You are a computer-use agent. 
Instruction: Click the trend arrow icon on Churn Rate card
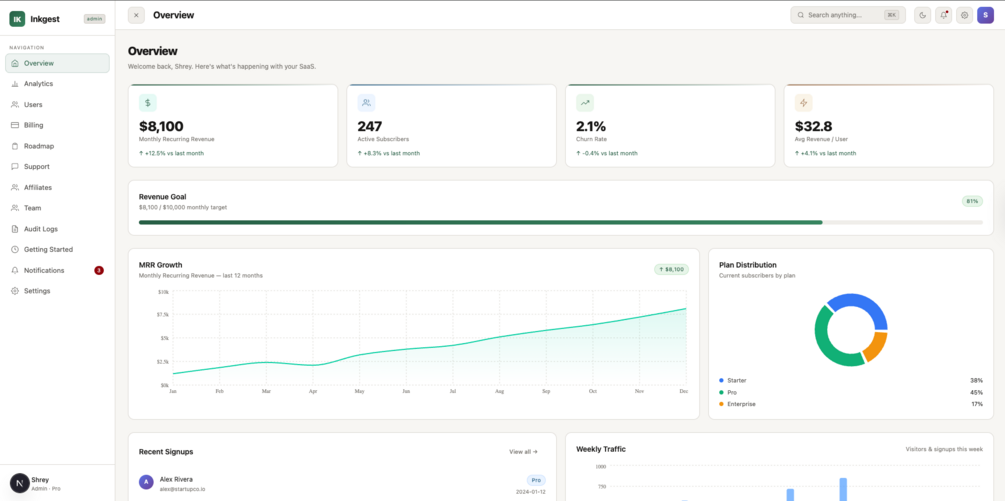click(585, 103)
